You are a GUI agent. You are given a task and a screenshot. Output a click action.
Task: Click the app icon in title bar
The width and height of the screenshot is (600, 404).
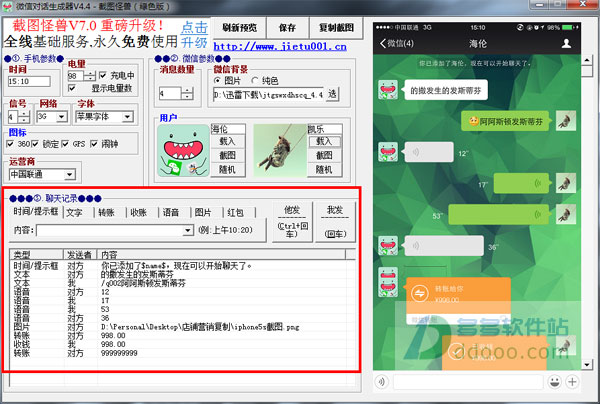coord(7,6)
